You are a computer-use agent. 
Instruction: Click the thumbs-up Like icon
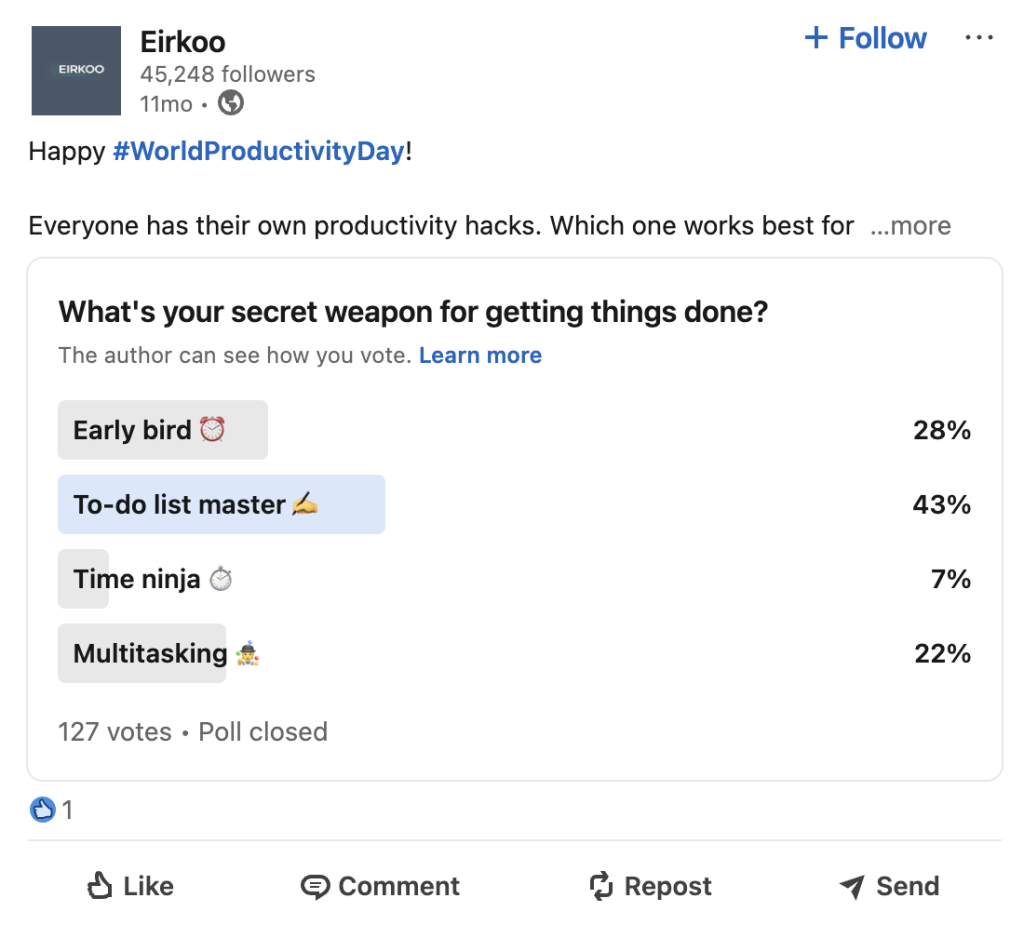[x=100, y=886]
